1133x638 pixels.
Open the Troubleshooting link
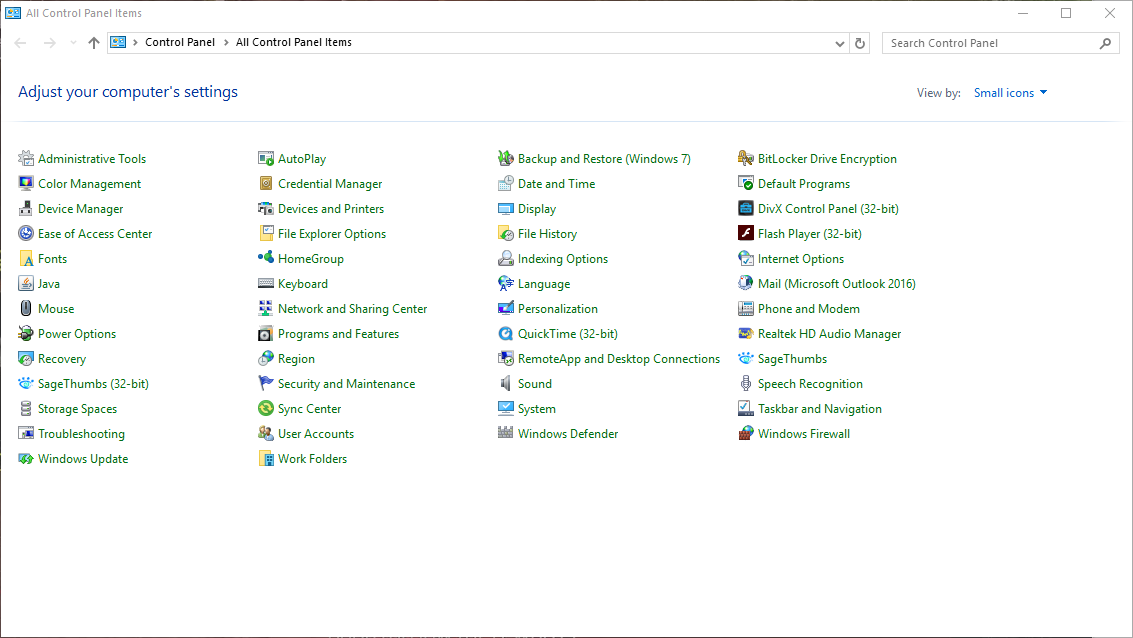tap(81, 434)
